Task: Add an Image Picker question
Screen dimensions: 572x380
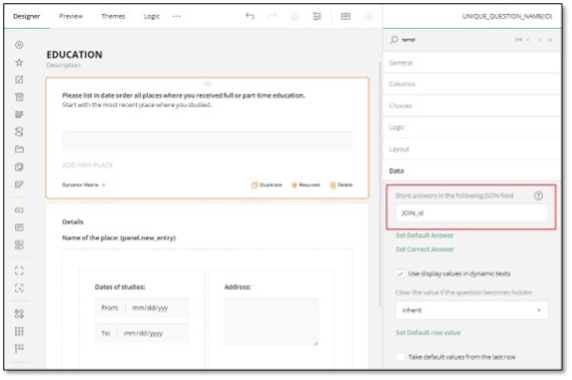Action: pyautogui.click(x=19, y=167)
